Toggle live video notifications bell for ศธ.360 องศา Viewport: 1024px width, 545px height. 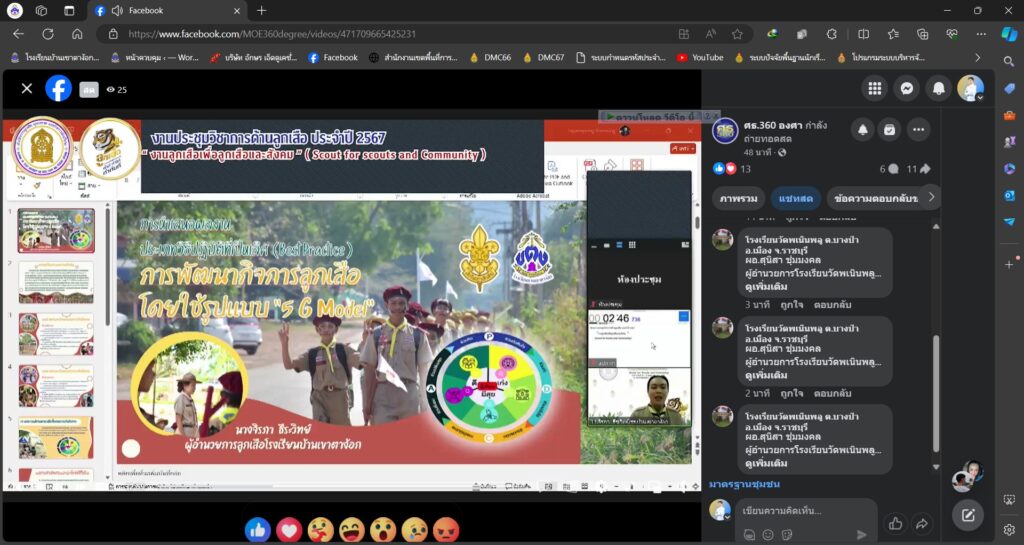[x=862, y=130]
